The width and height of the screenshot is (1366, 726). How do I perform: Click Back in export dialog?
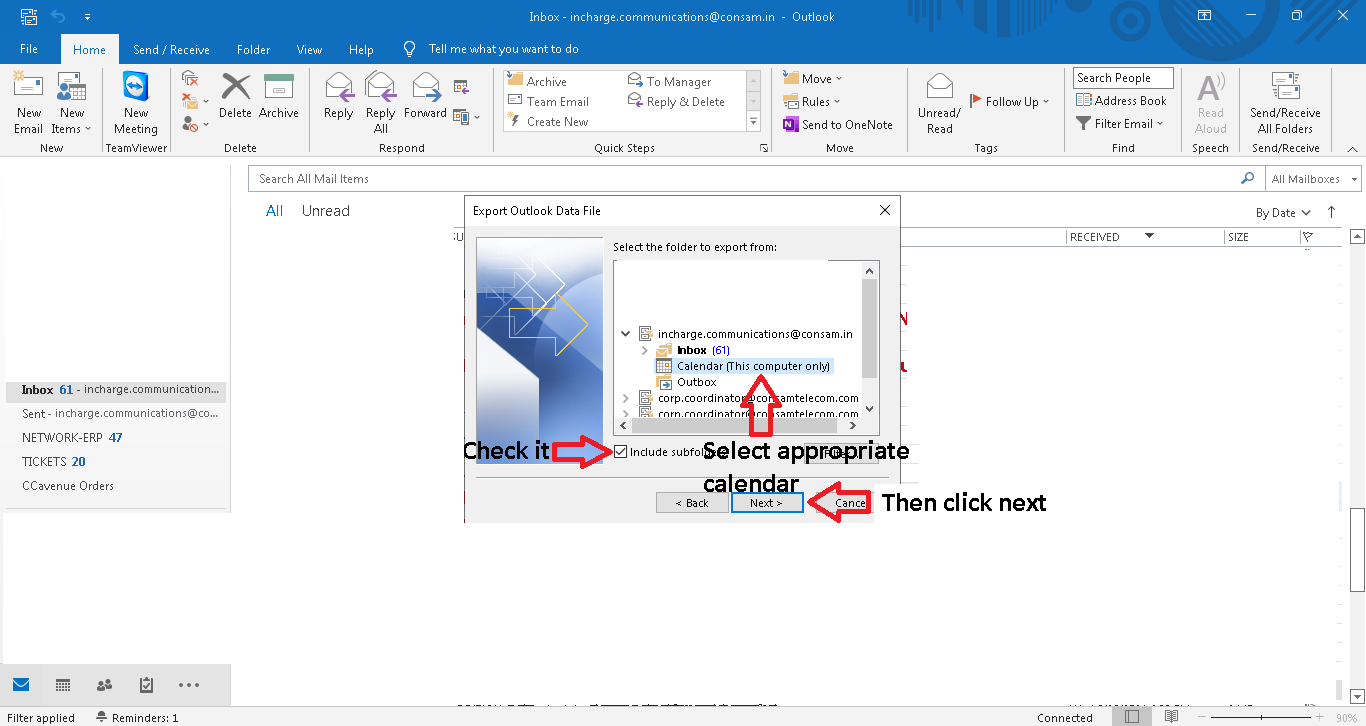pos(691,502)
